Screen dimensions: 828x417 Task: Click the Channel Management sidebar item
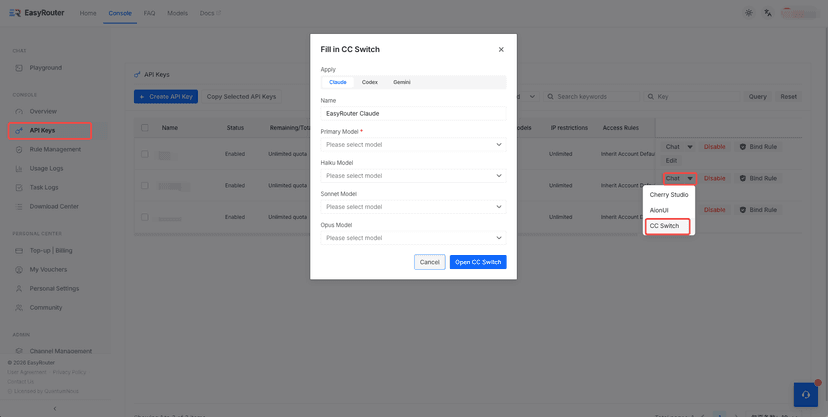click(x=55, y=350)
